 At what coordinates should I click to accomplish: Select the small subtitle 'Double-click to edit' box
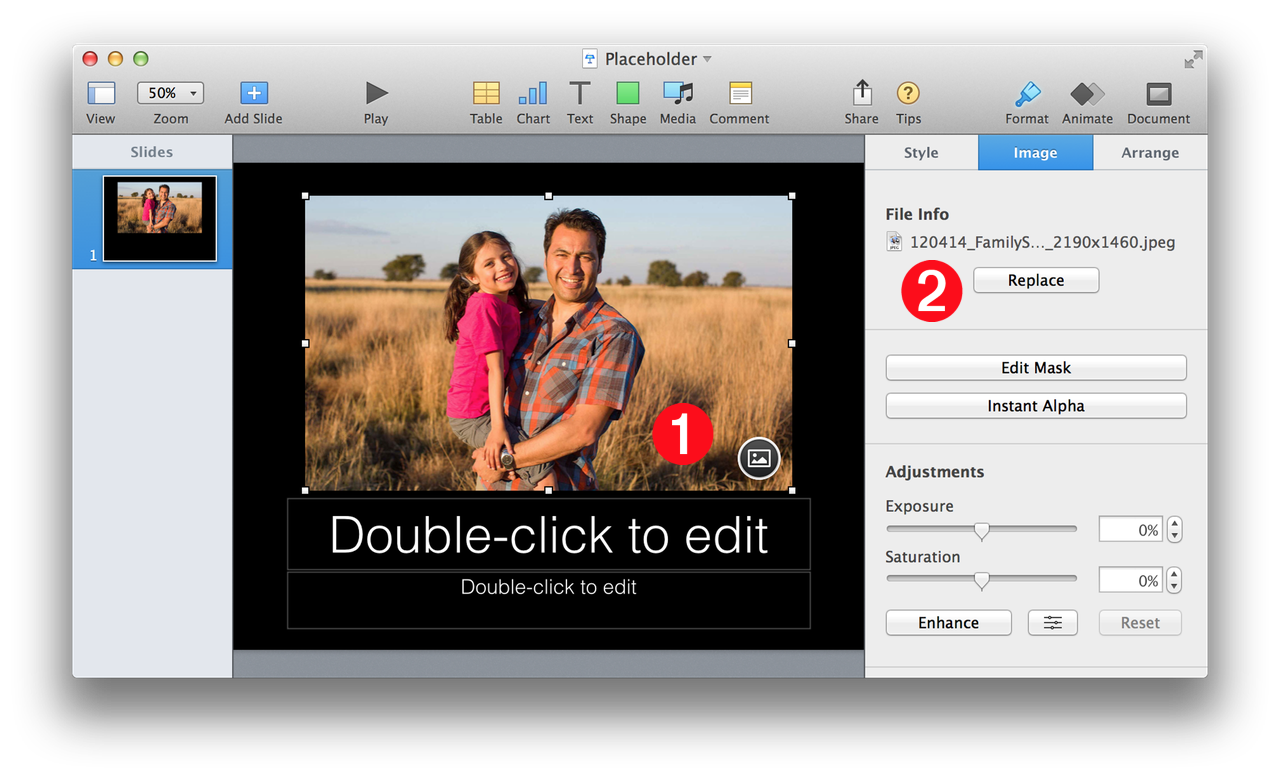pos(549,600)
